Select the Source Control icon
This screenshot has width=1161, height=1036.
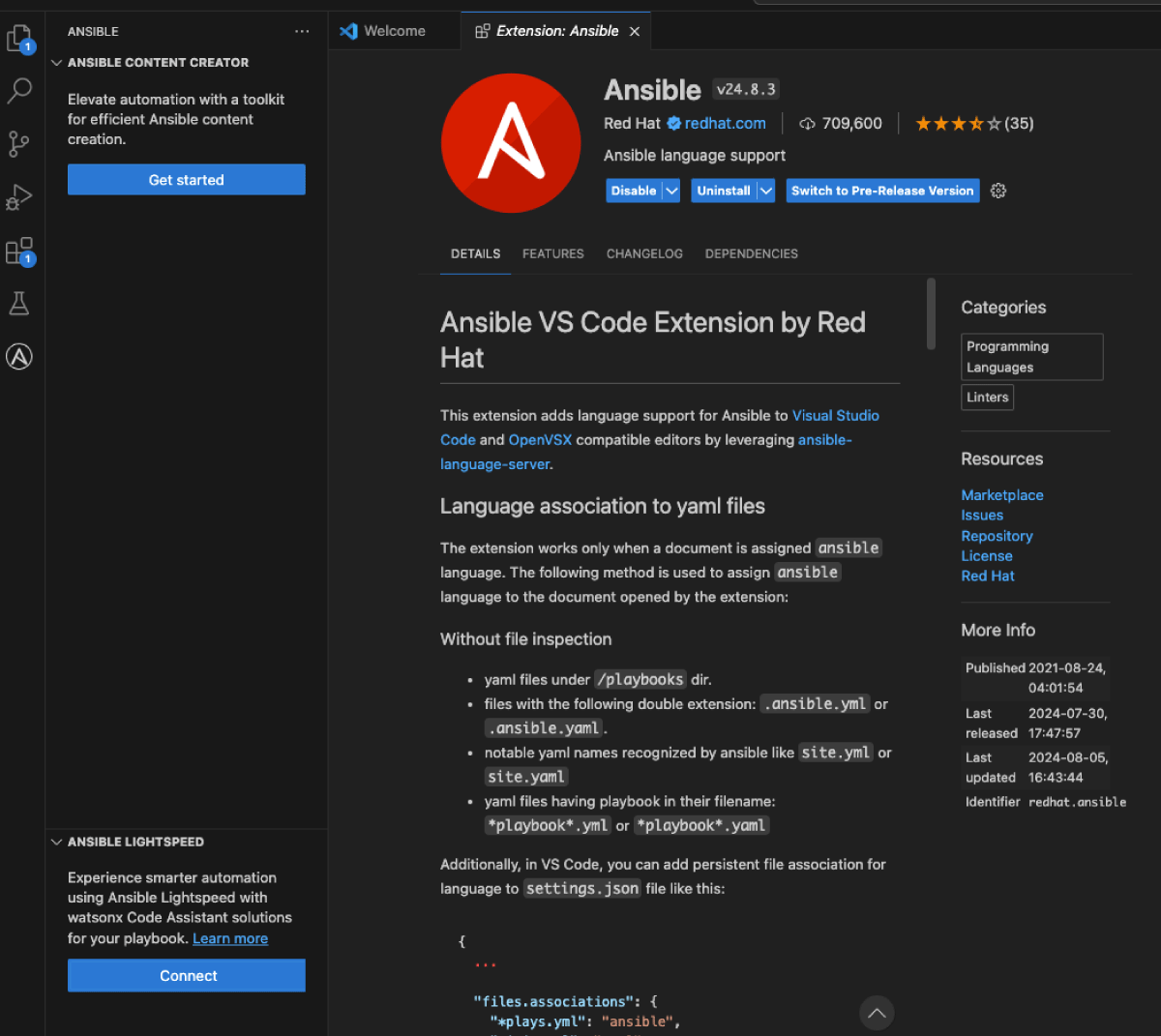(19, 143)
